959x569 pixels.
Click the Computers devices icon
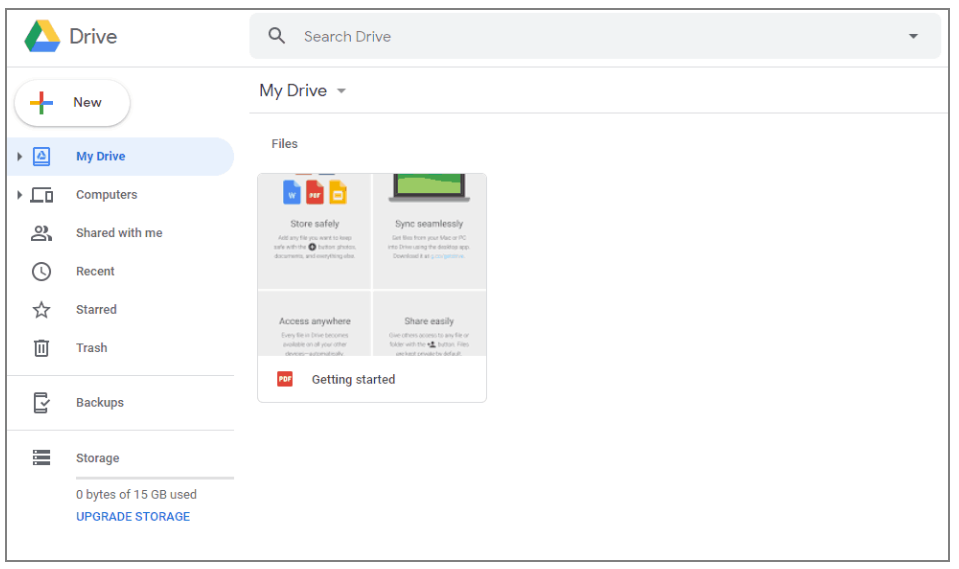click(x=42, y=195)
